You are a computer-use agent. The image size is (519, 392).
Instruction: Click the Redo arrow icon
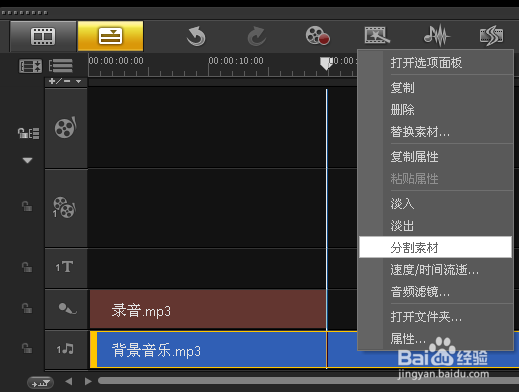tap(257, 36)
